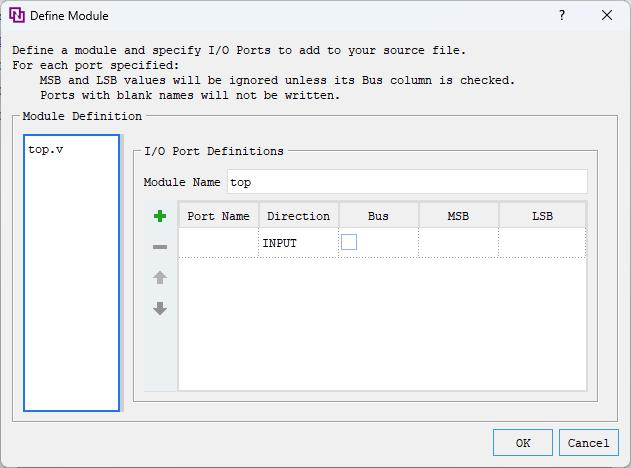The width and height of the screenshot is (631, 468).
Task: Close the Define Module dialog
Action: click(x=607, y=16)
